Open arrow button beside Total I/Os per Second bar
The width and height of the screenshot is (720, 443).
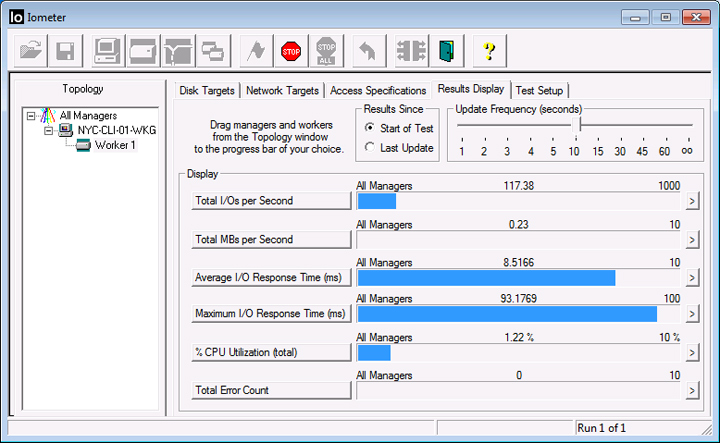click(691, 201)
